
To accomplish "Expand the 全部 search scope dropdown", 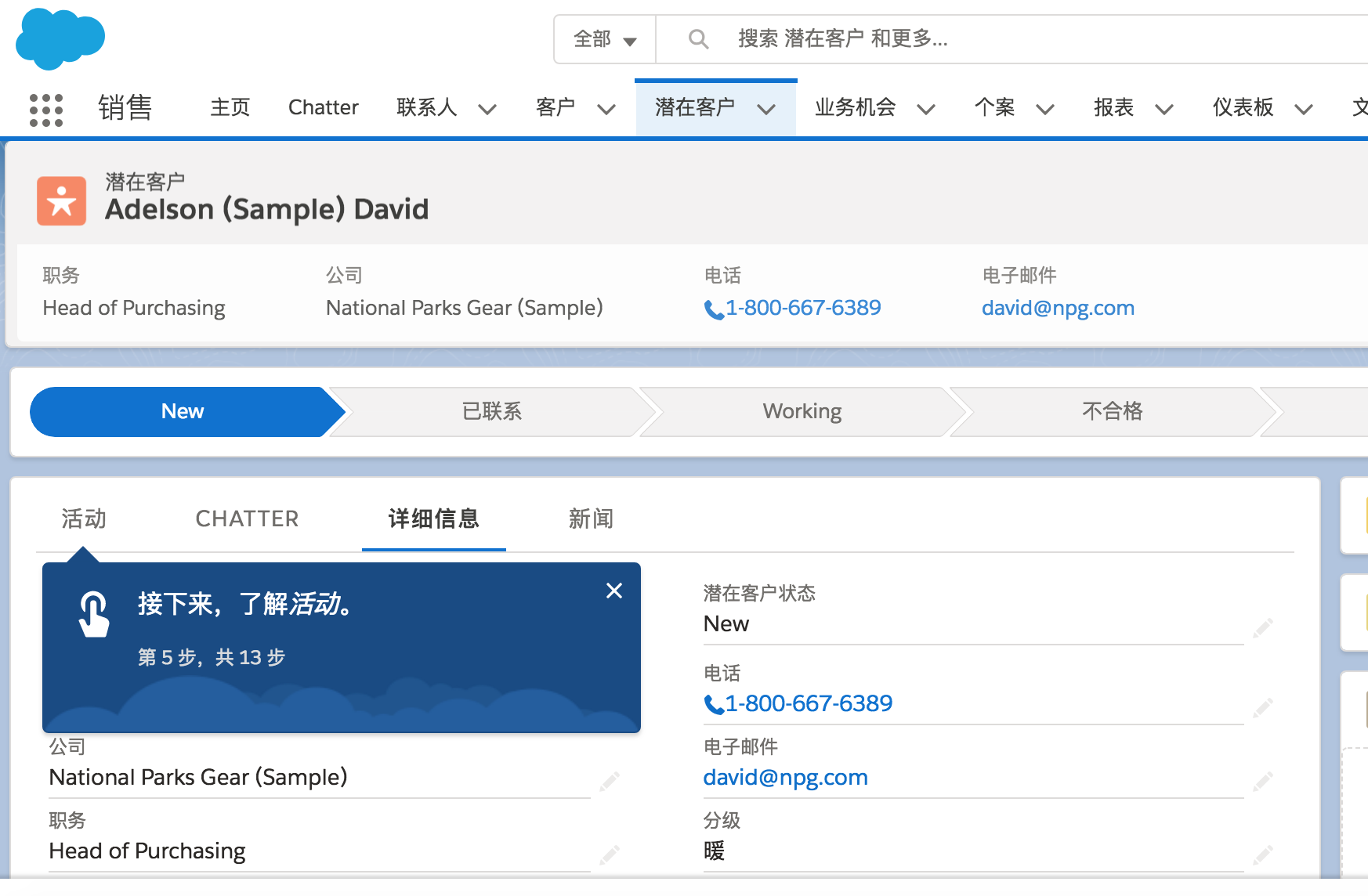I will tap(605, 39).
